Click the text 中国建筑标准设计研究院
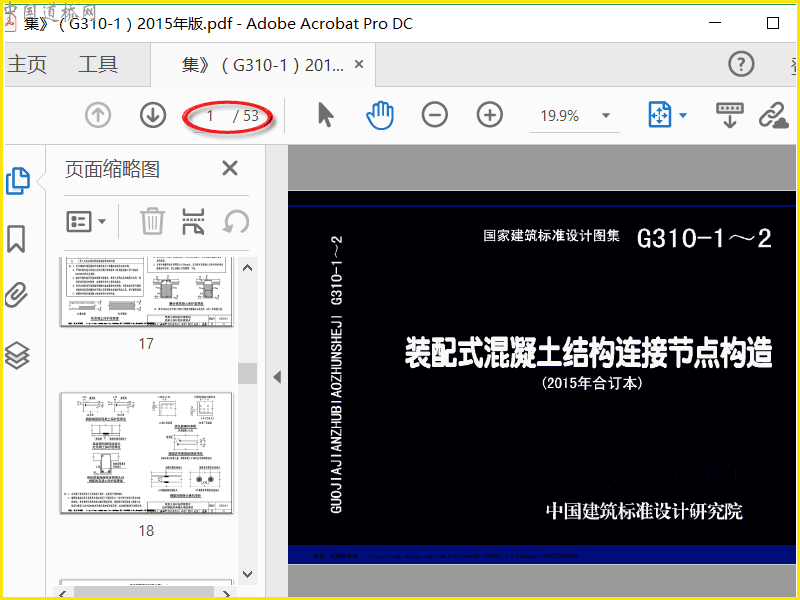The height and width of the screenshot is (600, 800). [644, 511]
